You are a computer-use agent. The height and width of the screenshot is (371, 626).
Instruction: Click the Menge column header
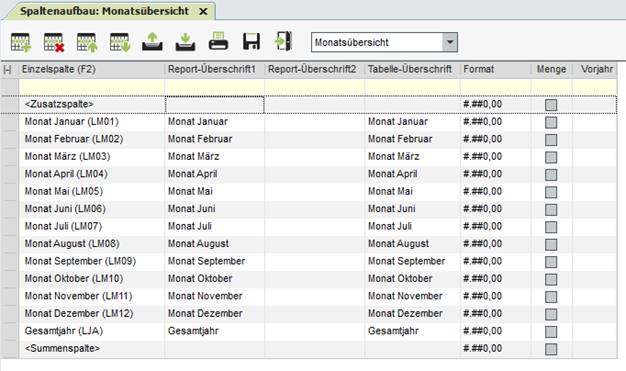(x=551, y=69)
